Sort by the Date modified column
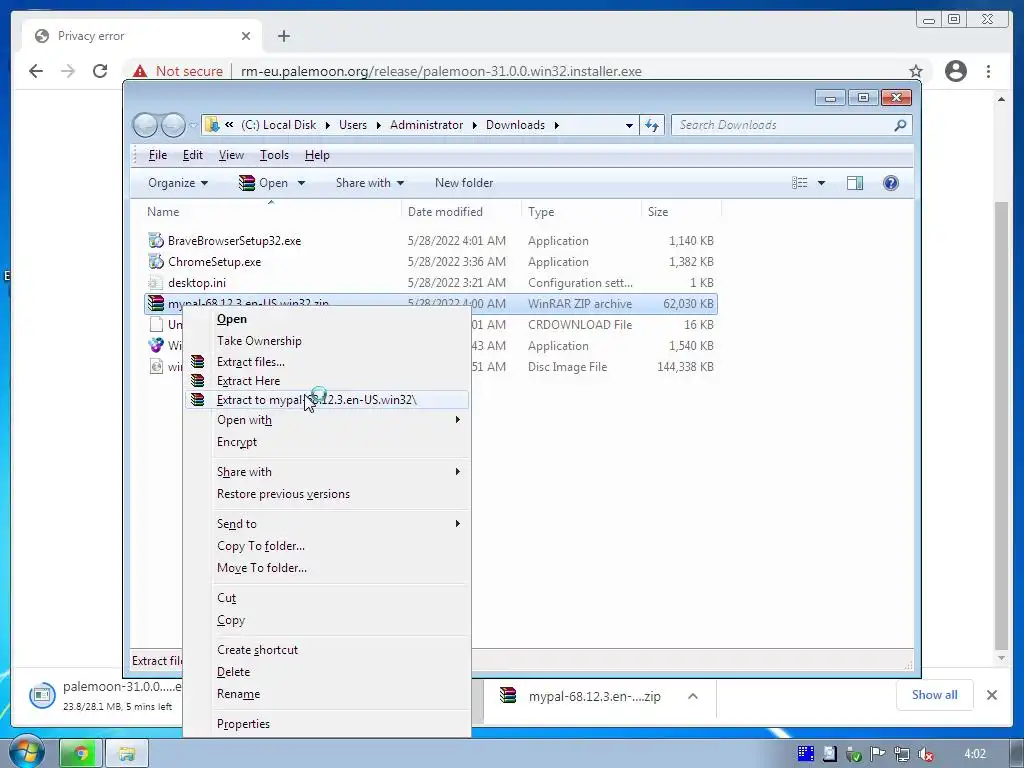This screenshot has width=1024, height=768. tap(445, 212)
